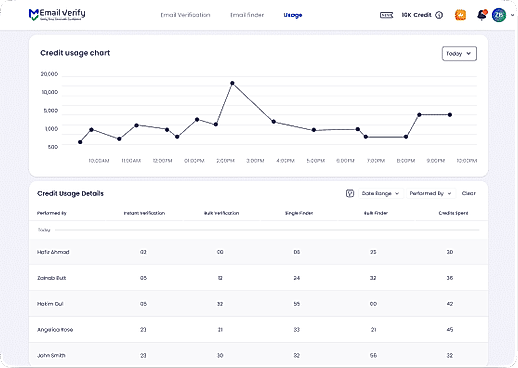The height and width of the screenshot is (368, 518).
Task: Select the first data point on the chart
Action: point(80,142)
